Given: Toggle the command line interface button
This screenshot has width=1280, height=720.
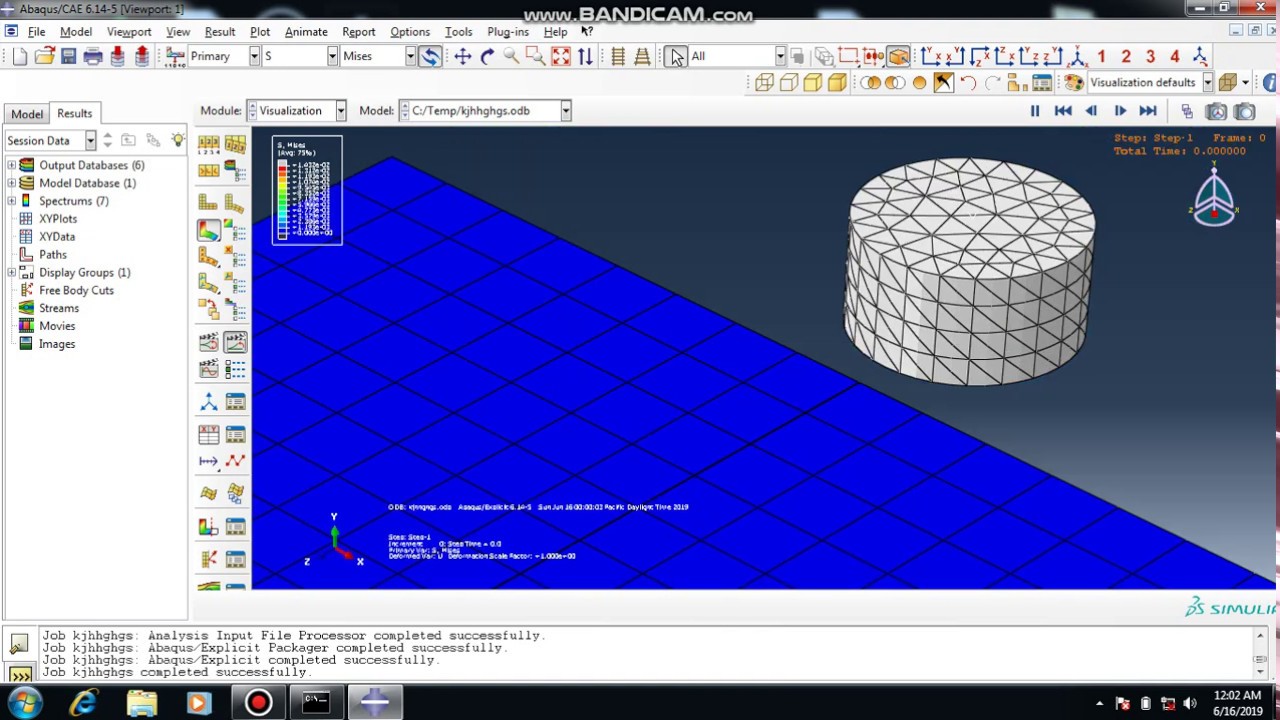Looking at the screenshot, I should [x=19, y=674].
